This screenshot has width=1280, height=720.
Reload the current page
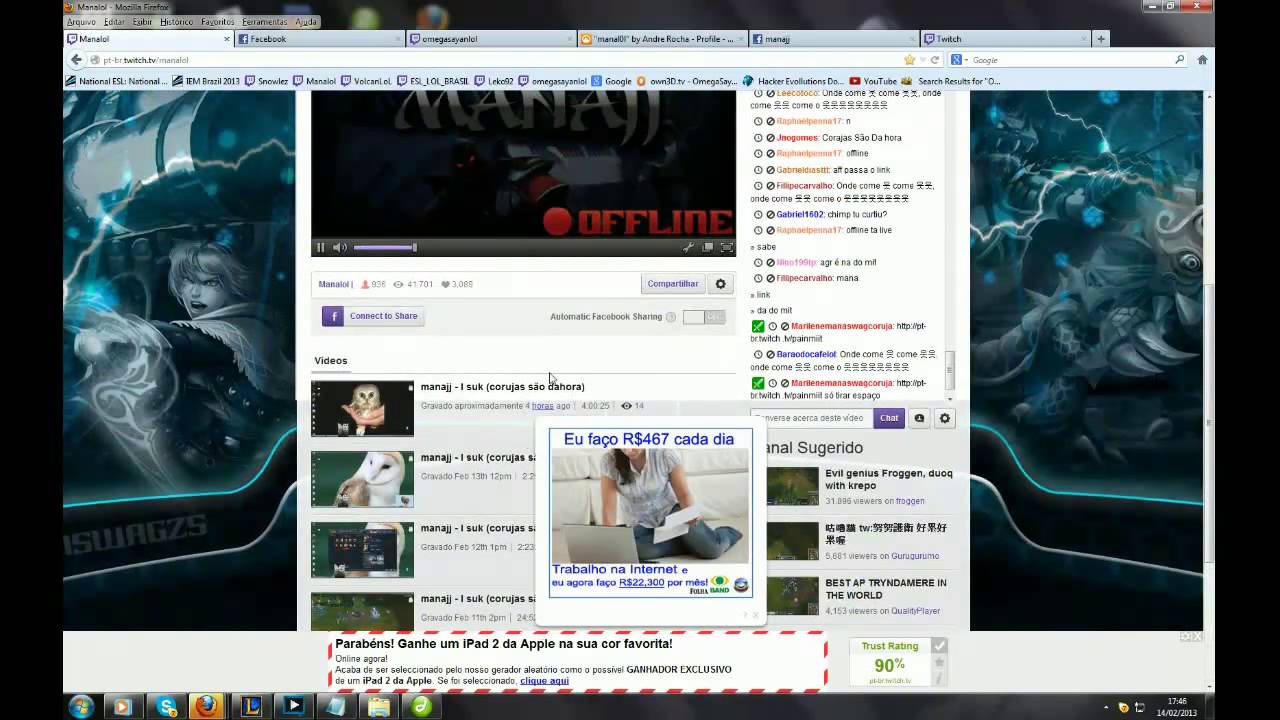(934, 60)
